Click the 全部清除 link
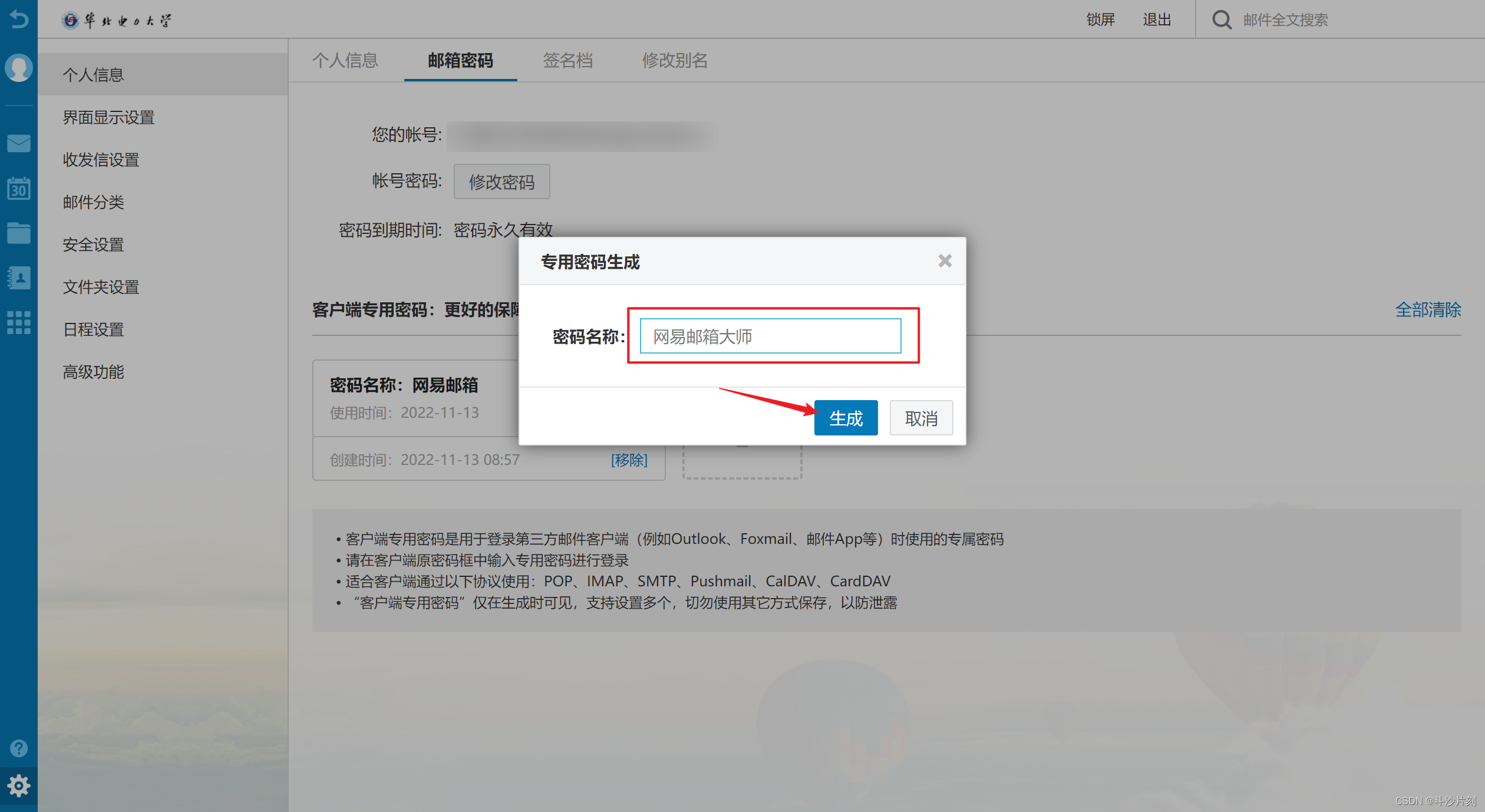This screenshot has height=812, width=1485. (1428, 310)
